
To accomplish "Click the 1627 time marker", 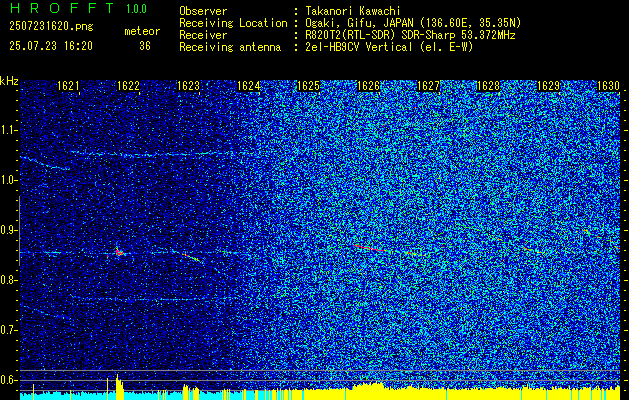I will tap(428, 86).
